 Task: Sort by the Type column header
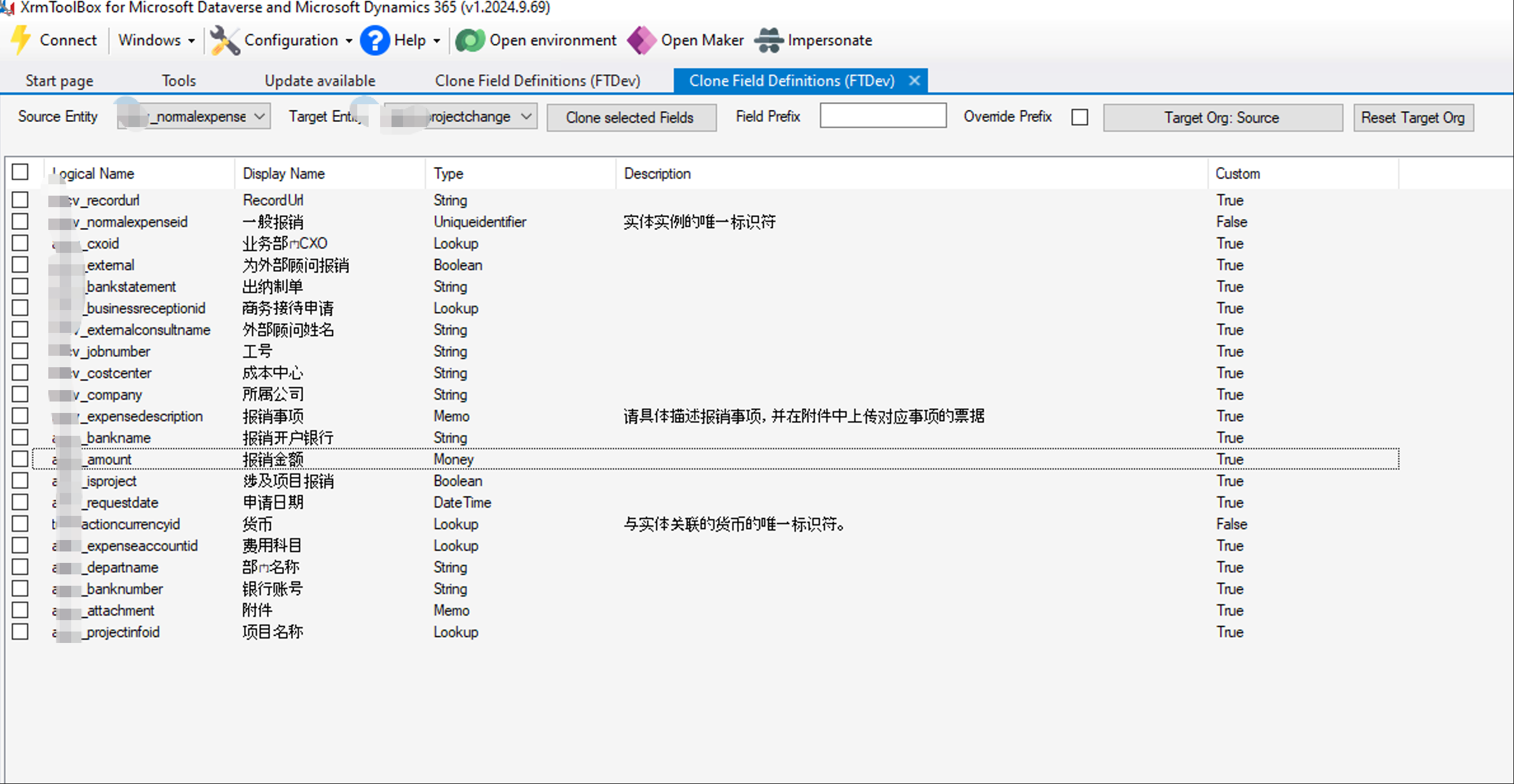pyautogui.click(x=521, y=173)
